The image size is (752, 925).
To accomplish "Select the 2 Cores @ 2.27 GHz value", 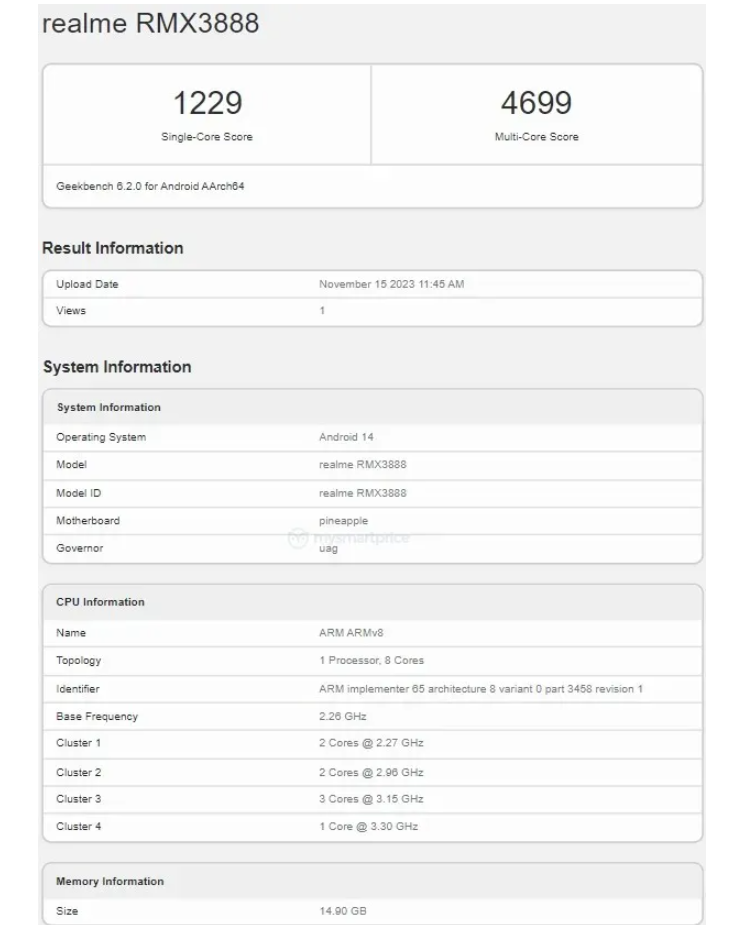I will click(x=372, y=743).
